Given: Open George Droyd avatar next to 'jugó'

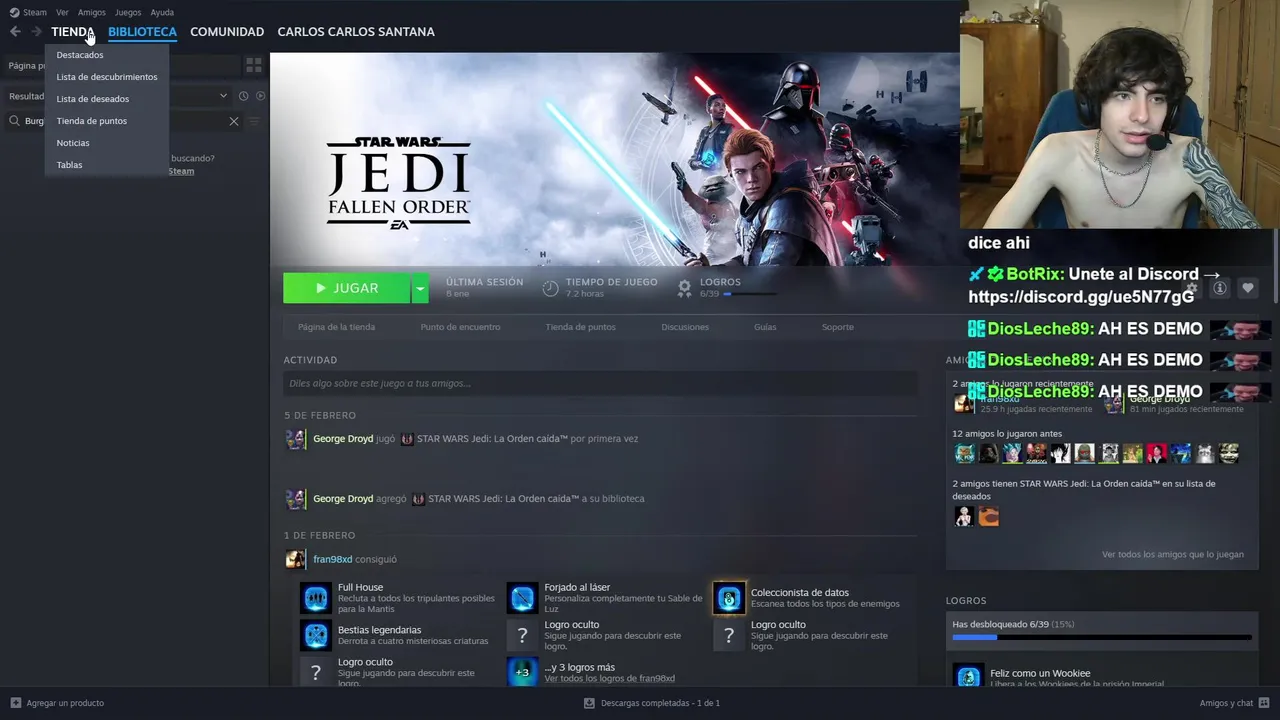Looking at the screenshot, I should [295, 439].
